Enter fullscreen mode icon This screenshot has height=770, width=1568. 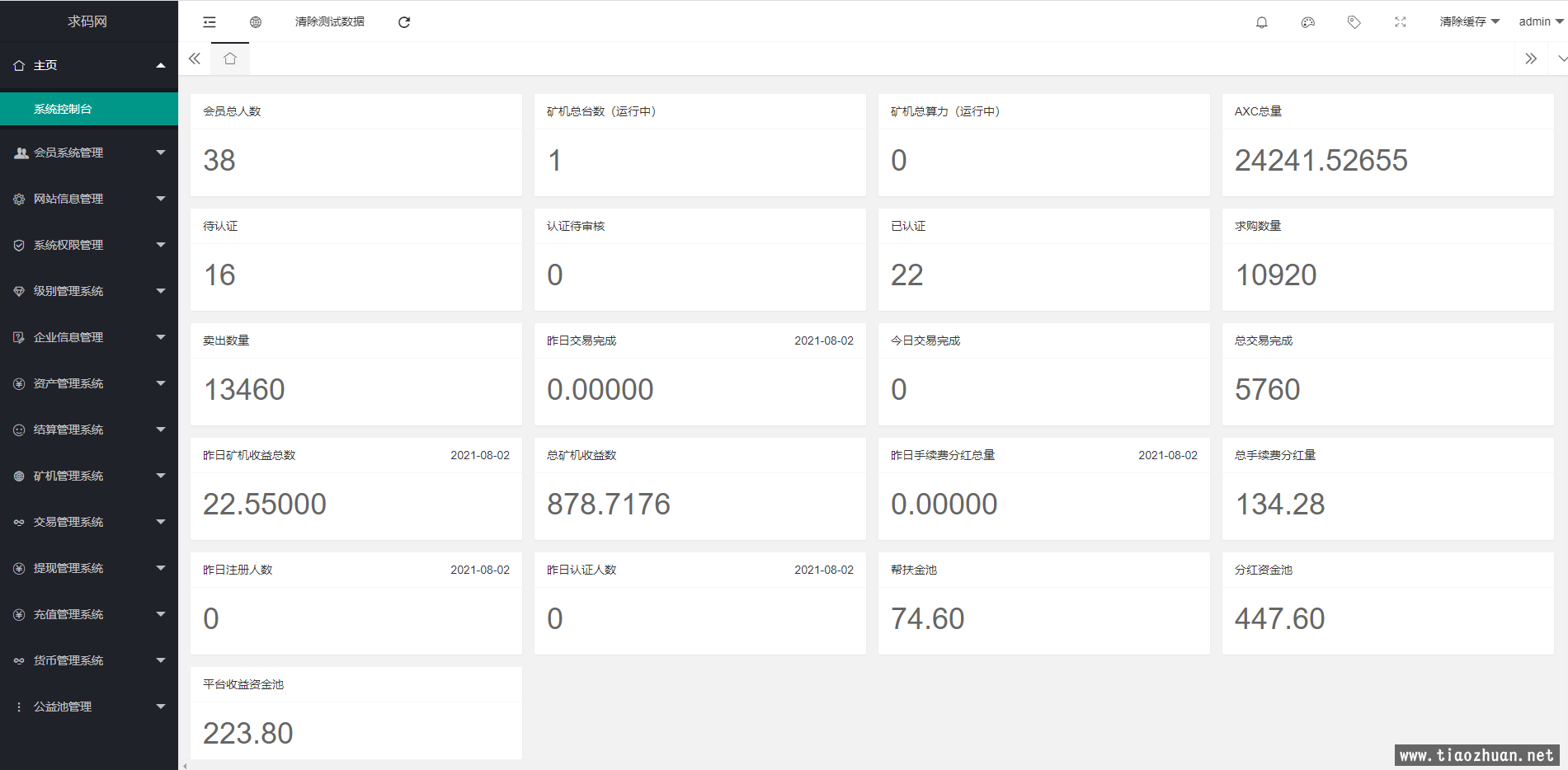pyautogui.click(x=1401, y=22)
